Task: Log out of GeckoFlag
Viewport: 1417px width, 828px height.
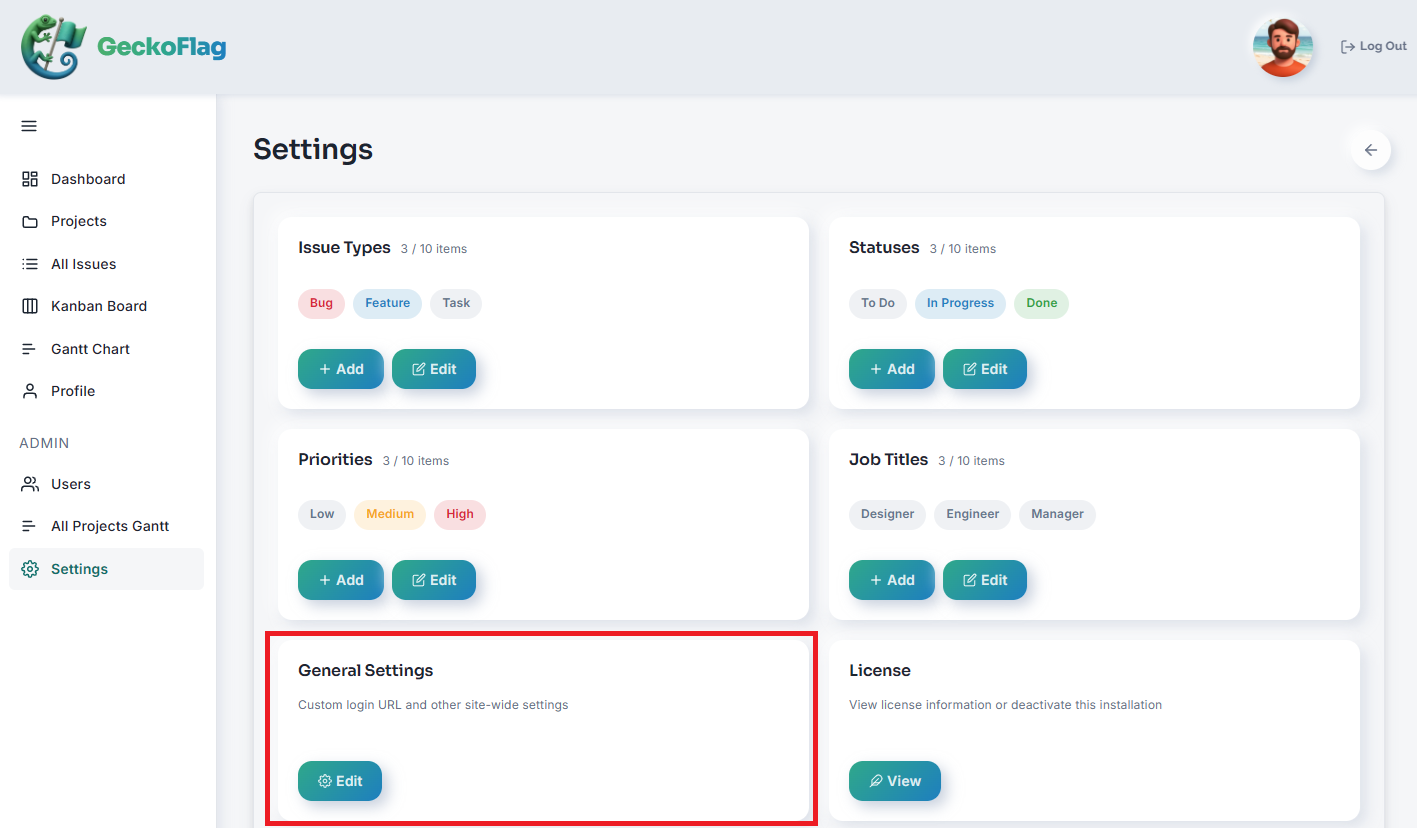Action: click(x=1374, y=46)
